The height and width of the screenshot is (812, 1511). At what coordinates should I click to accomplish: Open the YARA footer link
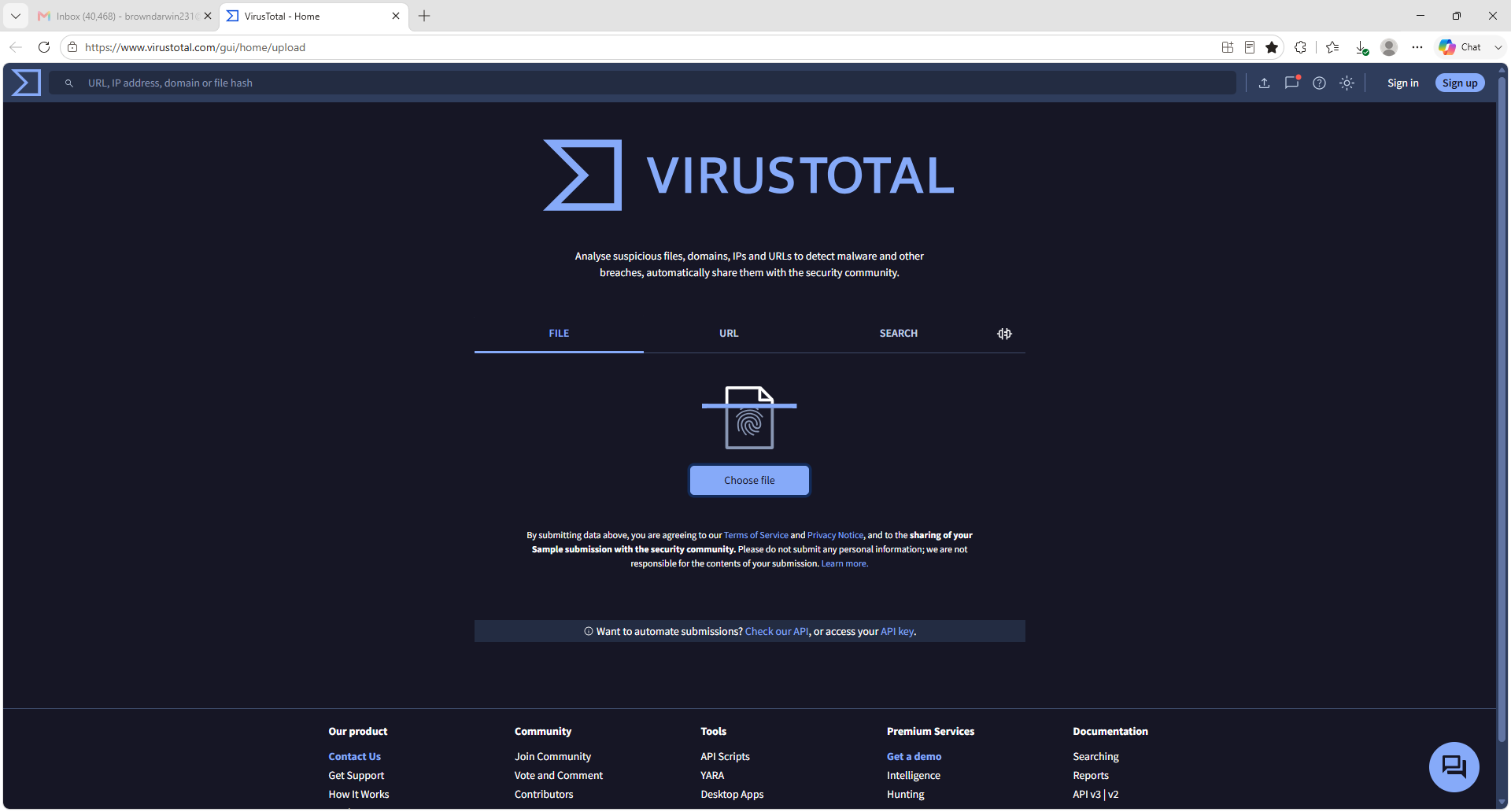(712, 775)
